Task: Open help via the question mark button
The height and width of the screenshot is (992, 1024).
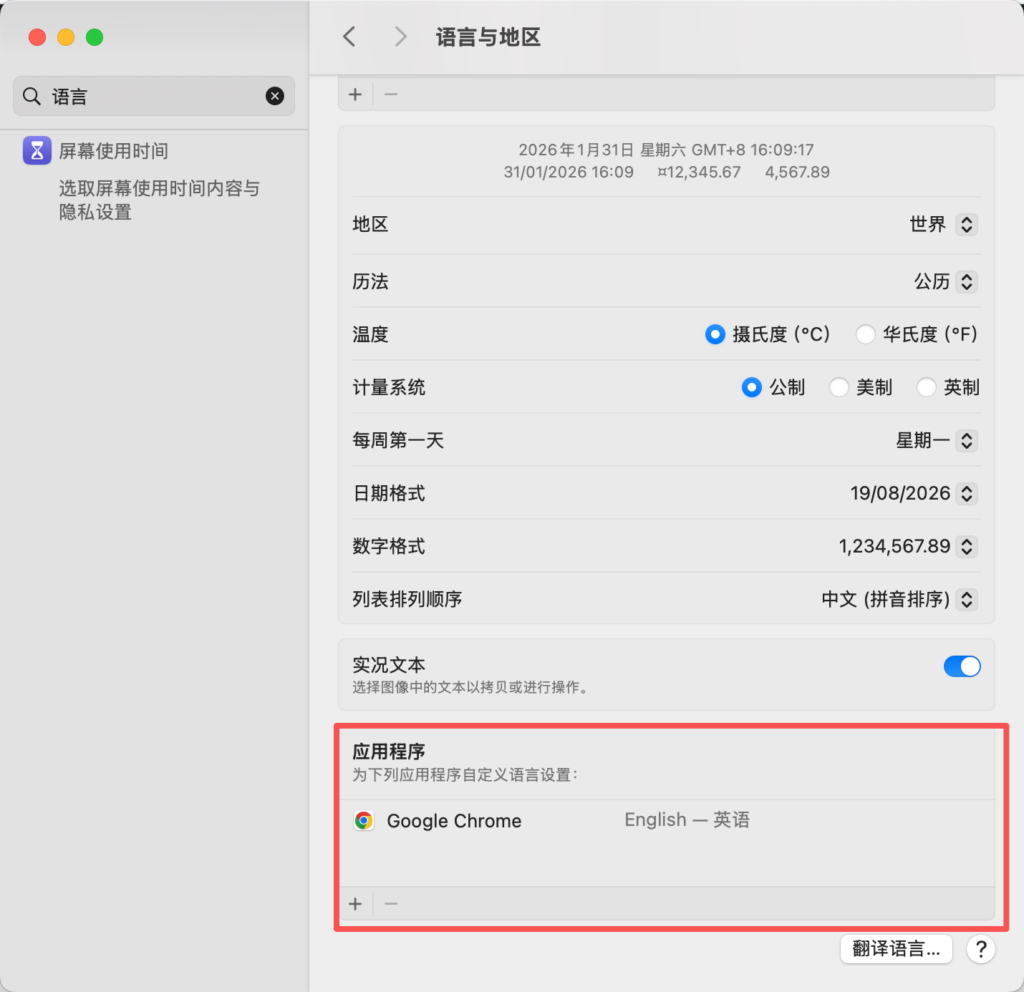Action: [x=981, y=949]
